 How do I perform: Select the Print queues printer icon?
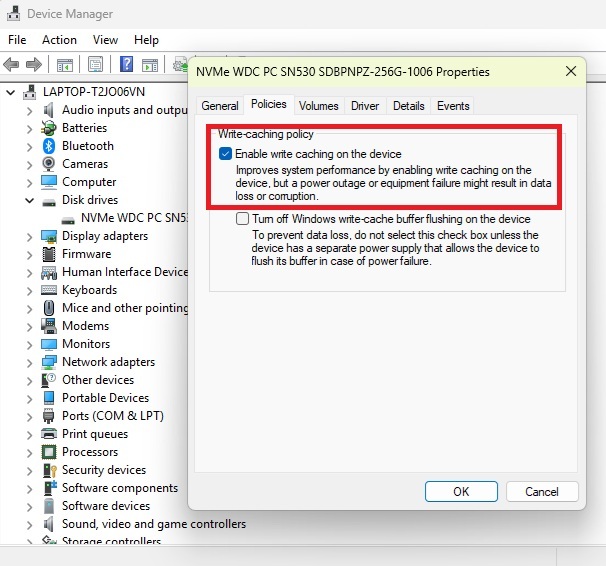[49, 434]
